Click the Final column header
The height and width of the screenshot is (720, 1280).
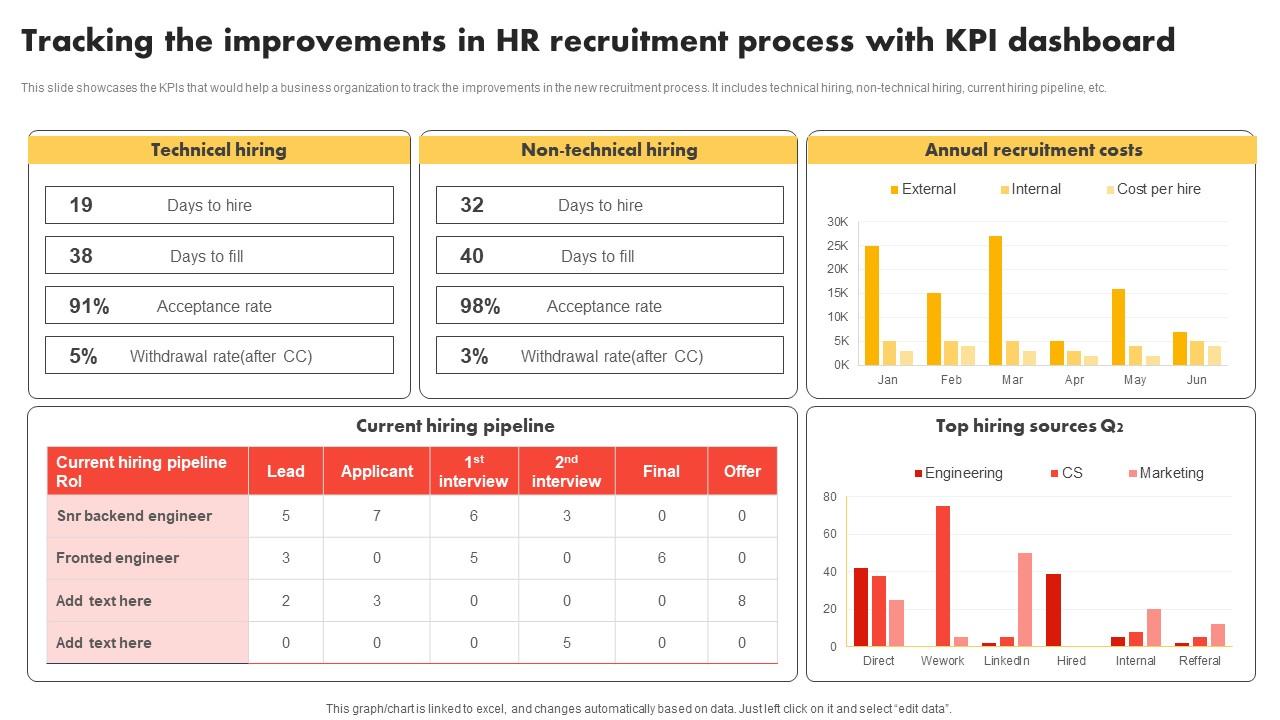(x=661, y=471)
